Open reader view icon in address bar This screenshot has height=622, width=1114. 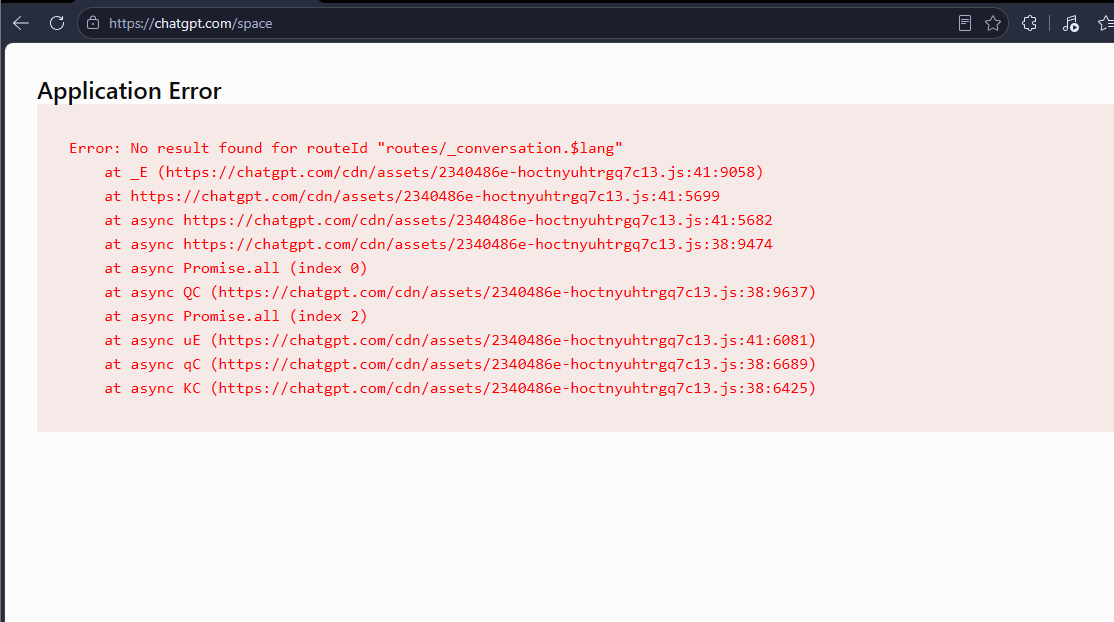point(965,23)
